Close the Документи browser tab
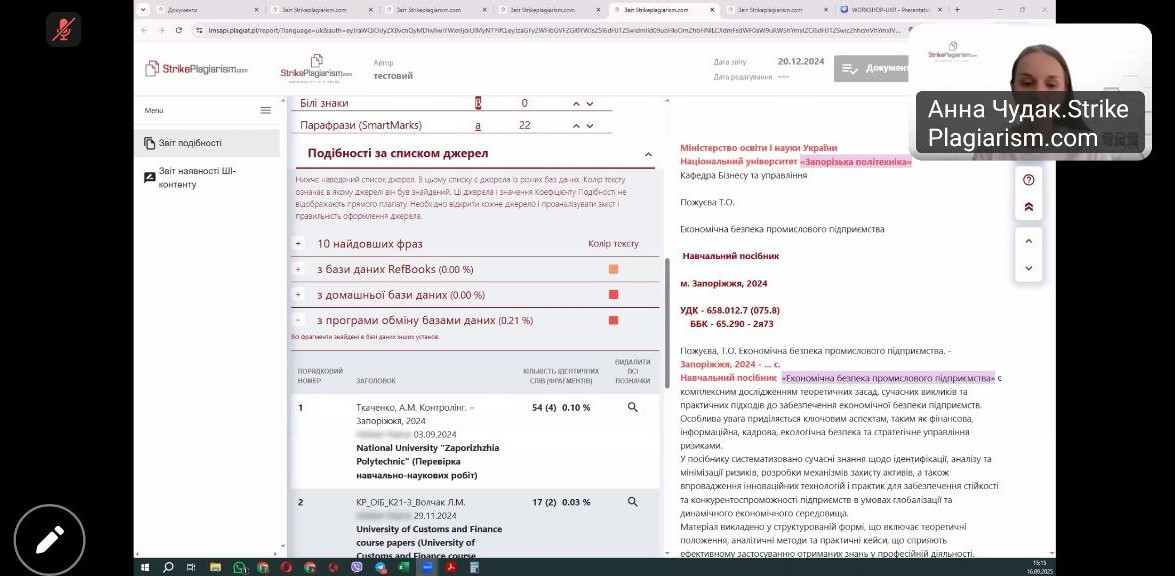This screenshot has height=576, width=1175. (256, 10)
